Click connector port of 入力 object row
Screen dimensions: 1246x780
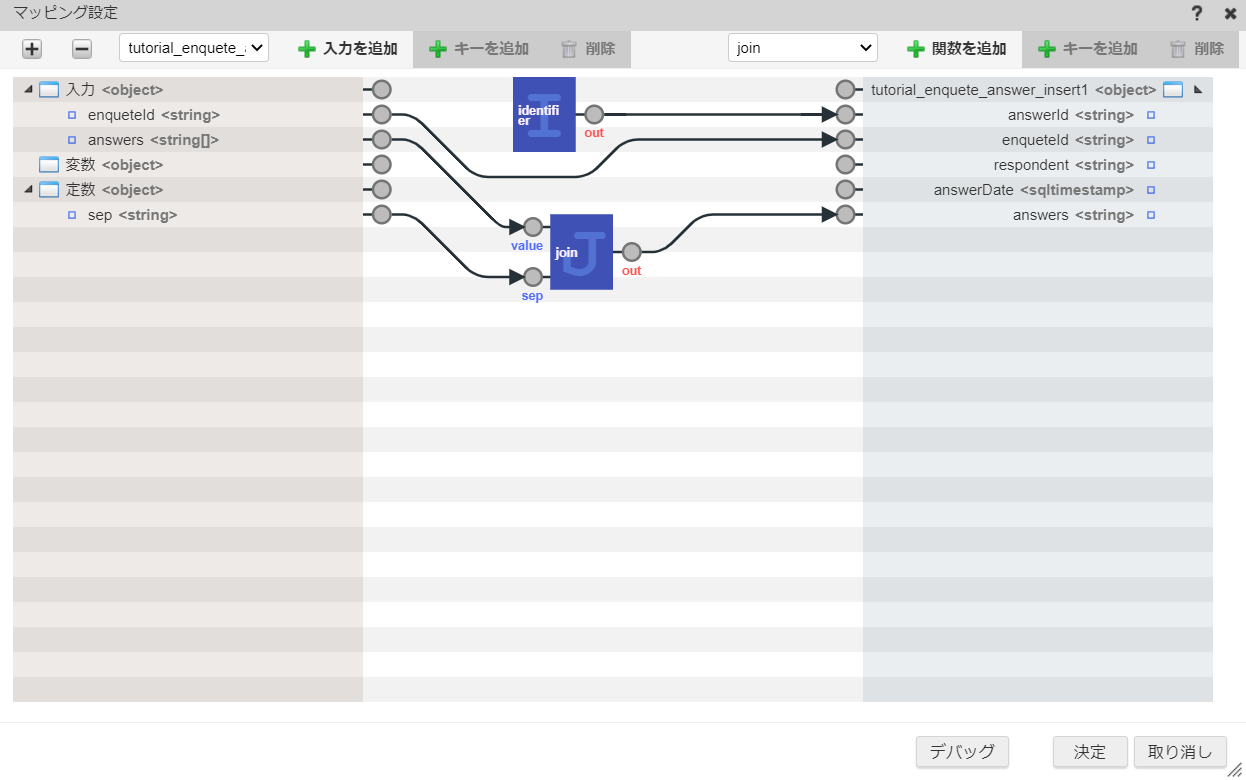coord(381,89)
